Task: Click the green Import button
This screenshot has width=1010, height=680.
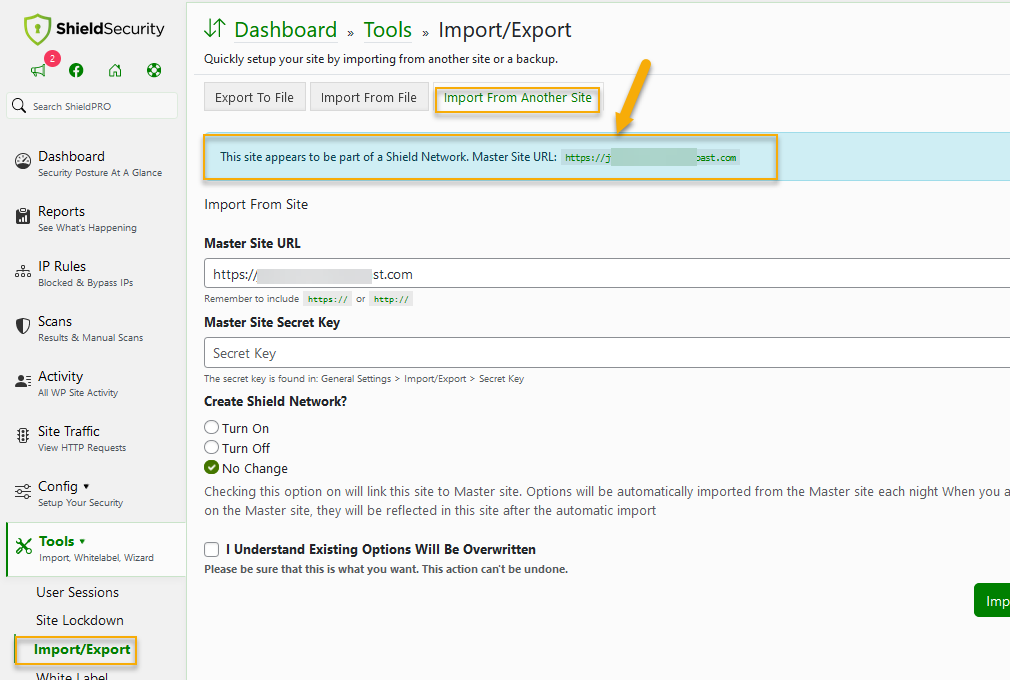Action: point(992,600)
